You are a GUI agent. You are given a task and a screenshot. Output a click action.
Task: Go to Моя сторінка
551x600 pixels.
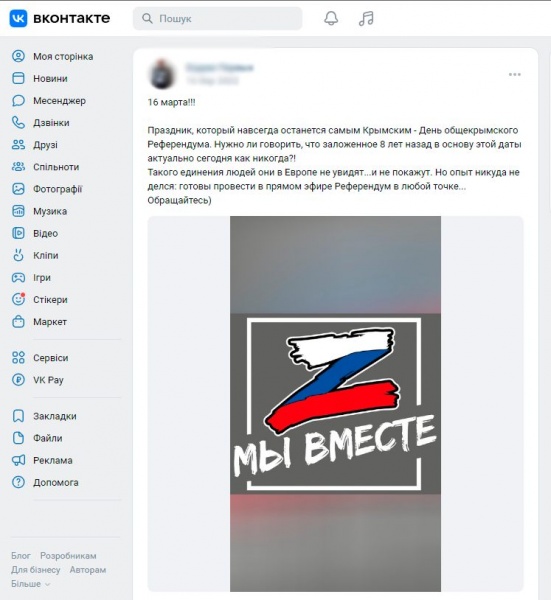tap(63, 57)
